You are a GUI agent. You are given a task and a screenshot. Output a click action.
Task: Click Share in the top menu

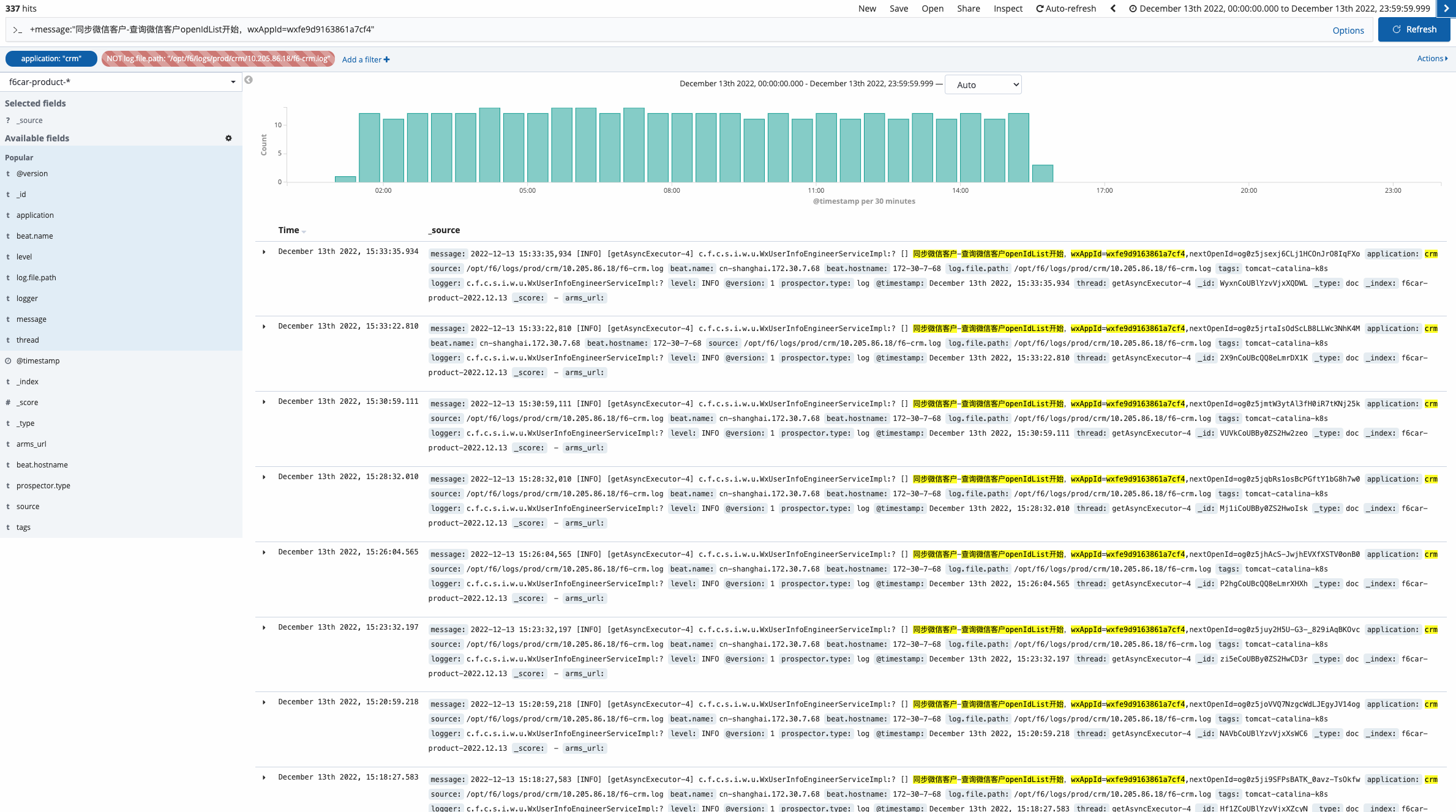(x=969, y=9)
